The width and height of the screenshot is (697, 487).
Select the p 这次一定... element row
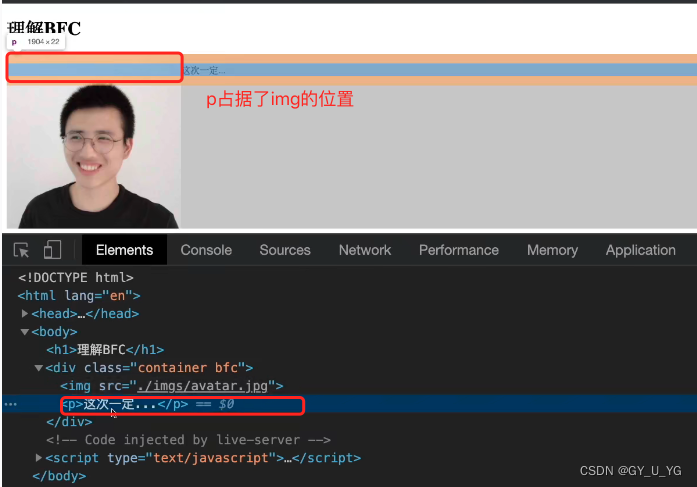[x=349, y=404]
